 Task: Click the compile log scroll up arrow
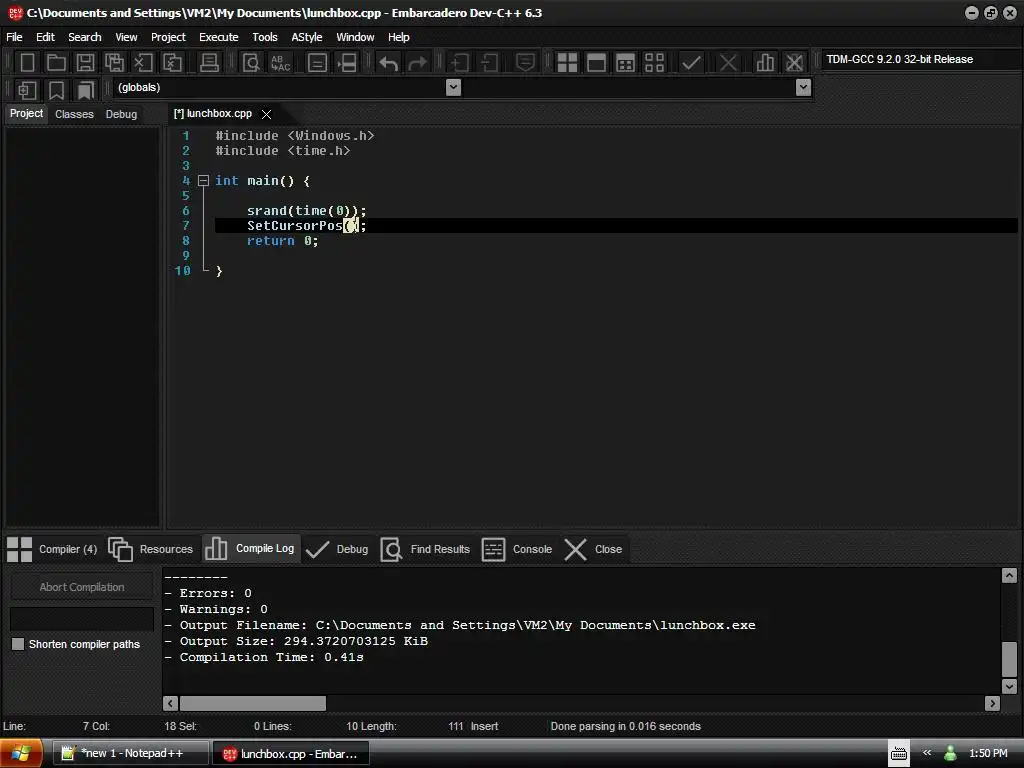click(1009, 575)
